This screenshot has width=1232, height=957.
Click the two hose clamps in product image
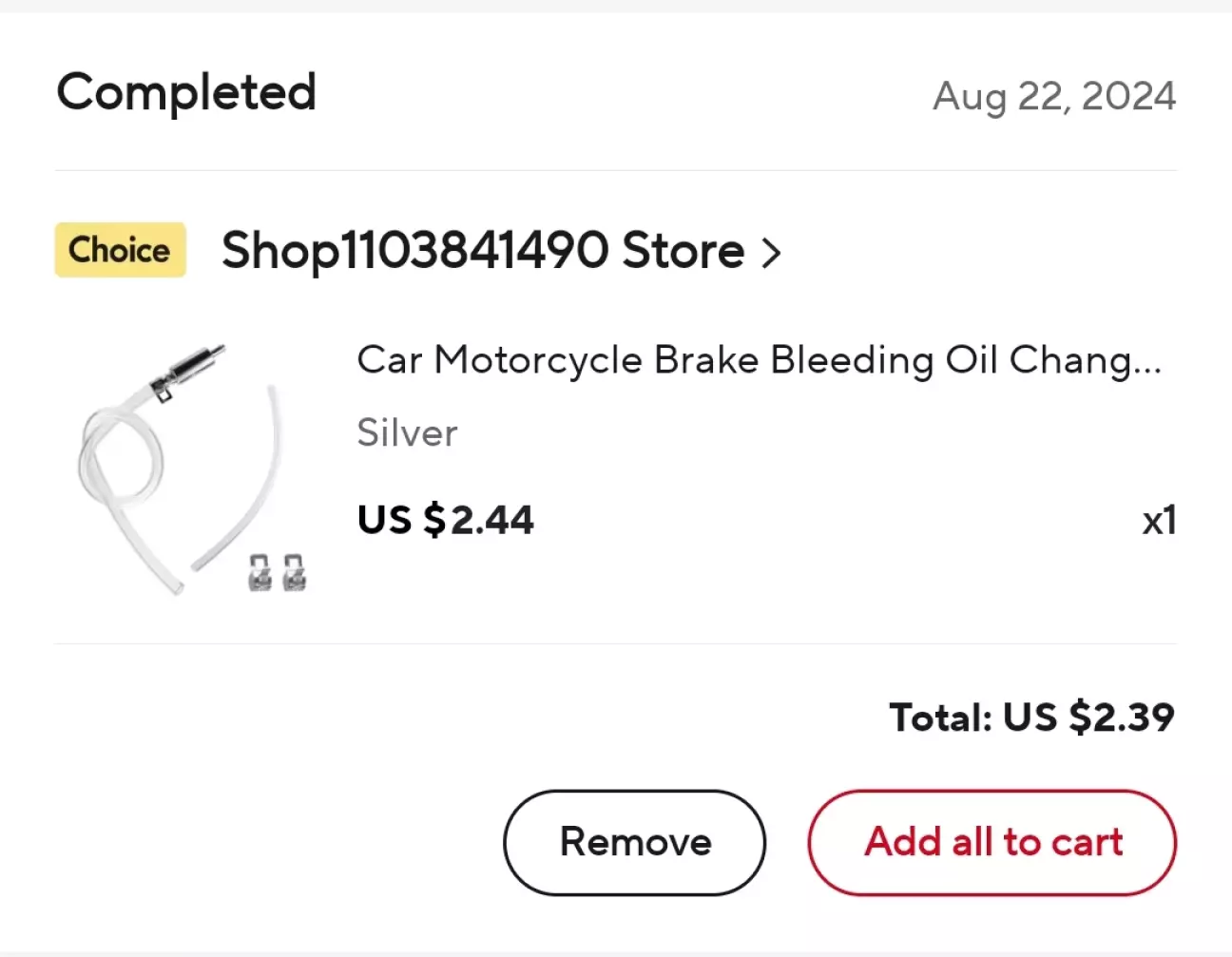click(x=278, y=572)
